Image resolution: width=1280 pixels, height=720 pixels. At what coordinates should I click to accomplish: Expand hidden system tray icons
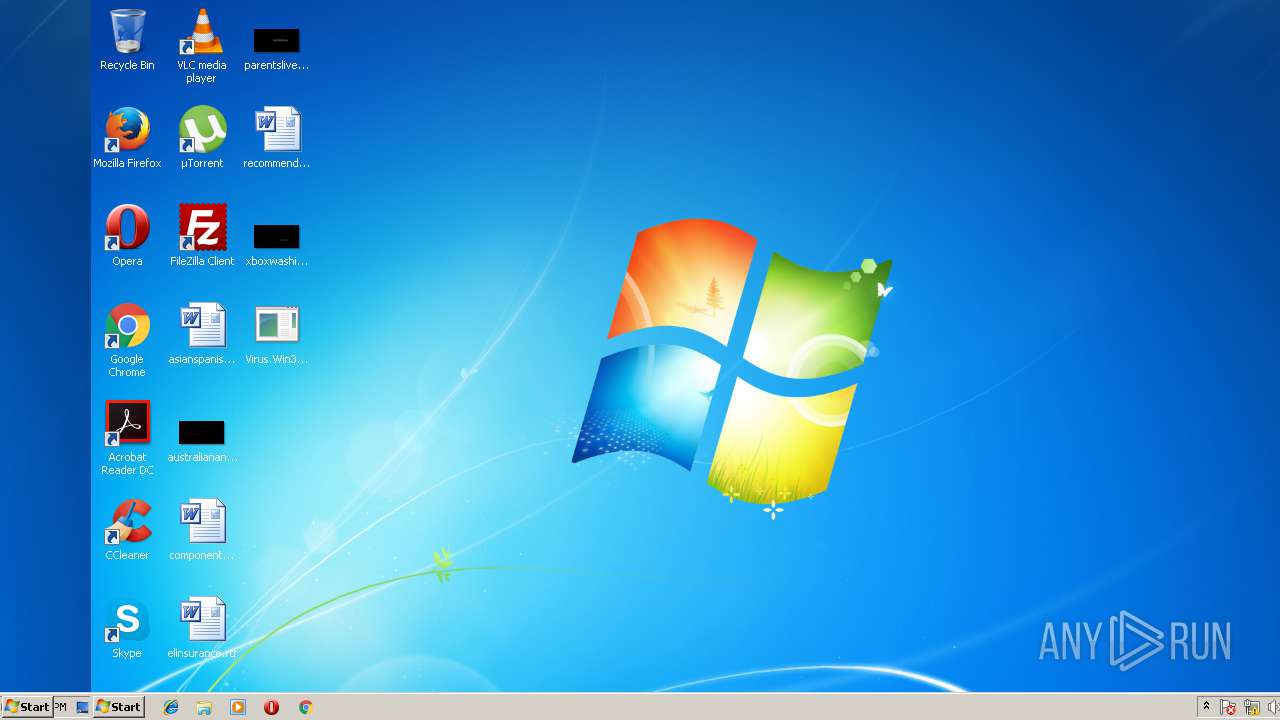pyautogui.click(x=1207, y=707)
